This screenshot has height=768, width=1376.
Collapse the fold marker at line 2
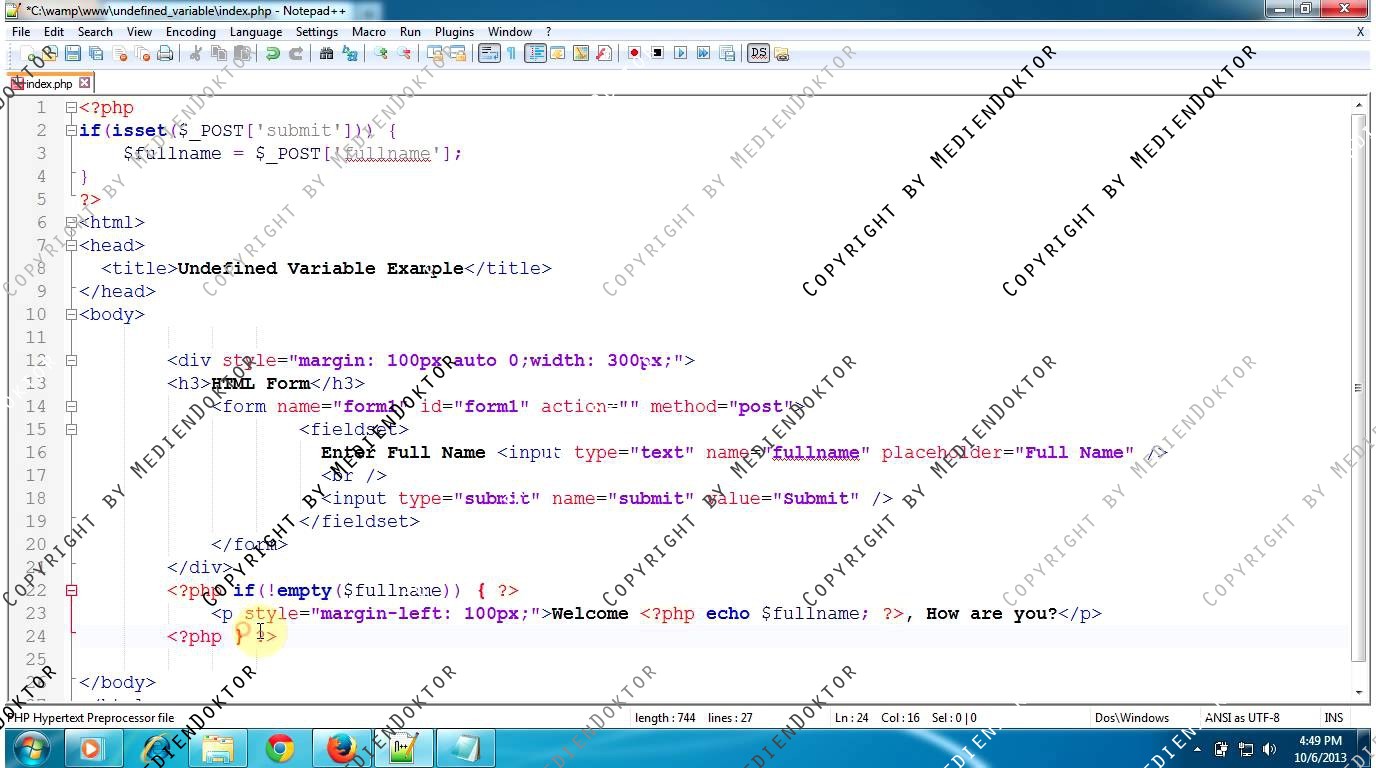coord(71,130)
